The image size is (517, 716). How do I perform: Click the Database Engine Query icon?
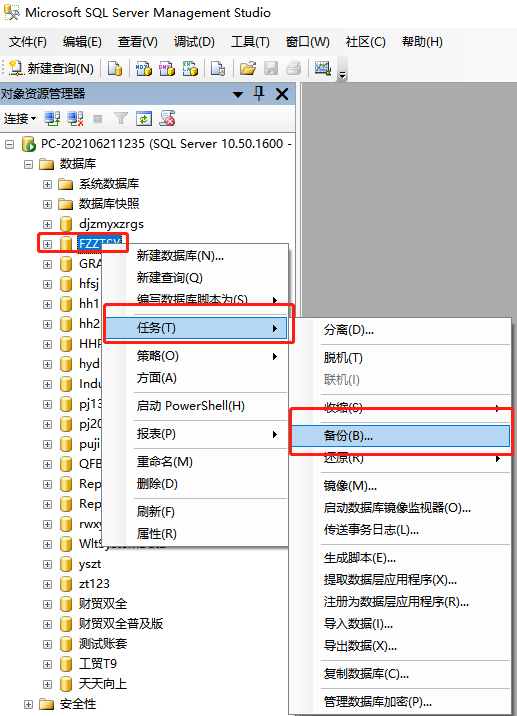[x=115, y=68]
